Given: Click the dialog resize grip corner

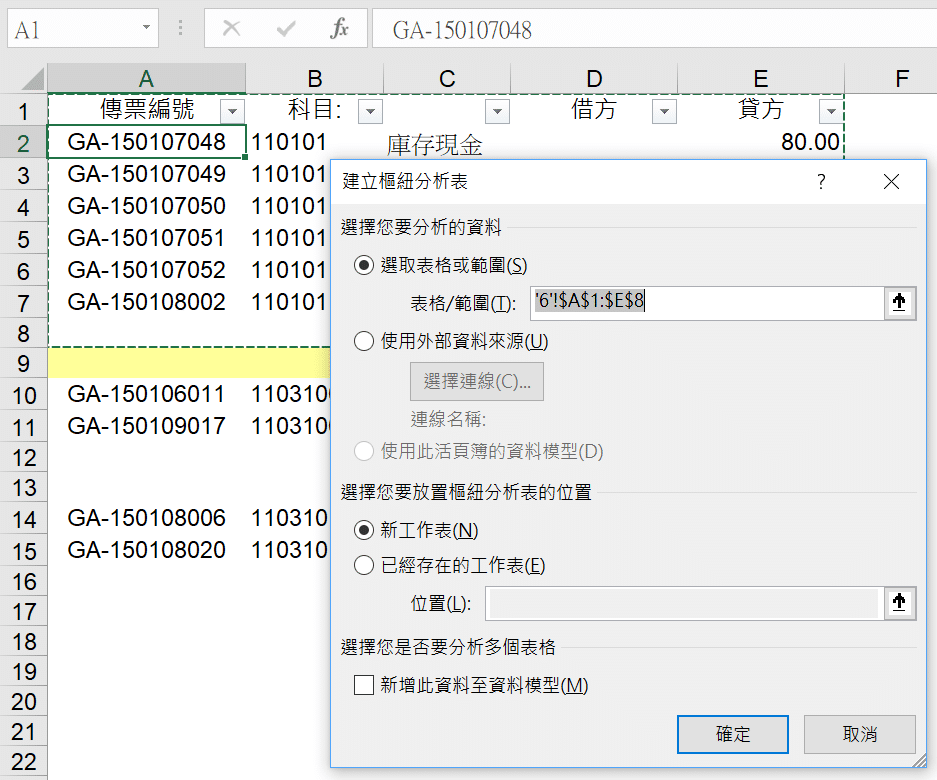Looking at the screenshot, I should point(920,761).
